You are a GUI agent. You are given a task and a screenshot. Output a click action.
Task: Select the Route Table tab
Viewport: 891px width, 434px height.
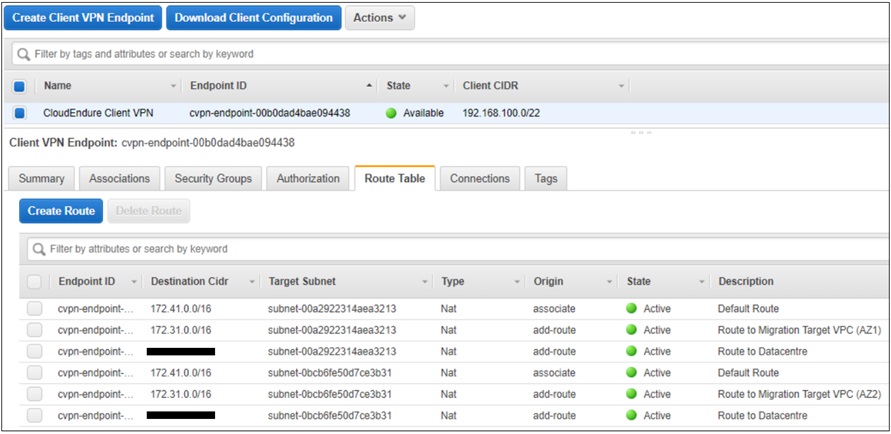click(395, 178)
